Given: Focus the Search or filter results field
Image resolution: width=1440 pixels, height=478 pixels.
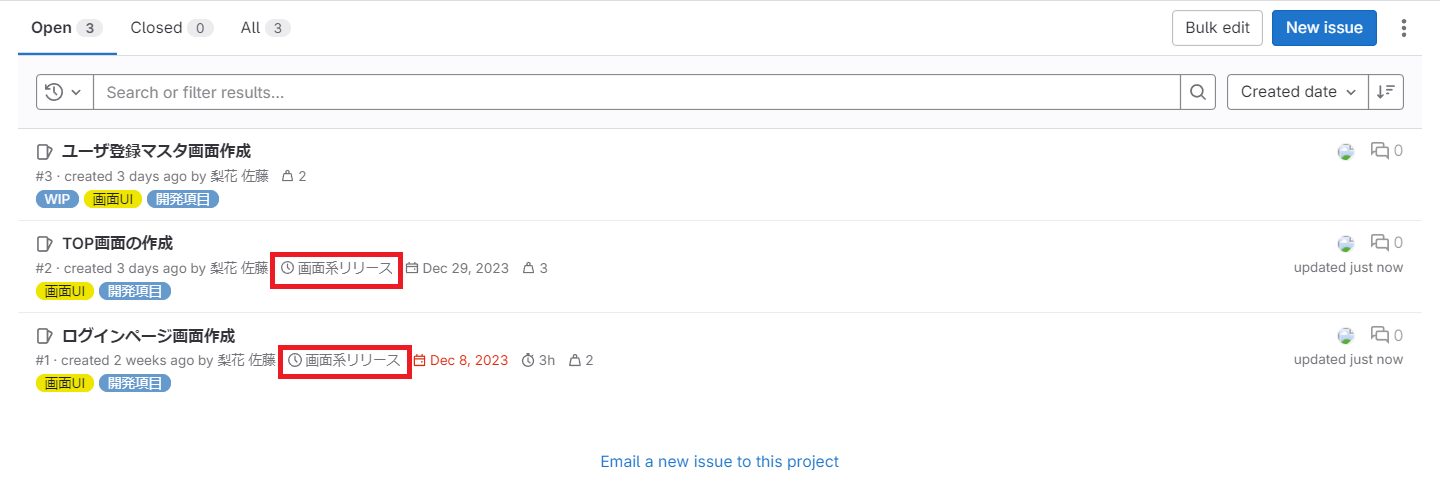Looking at the screenshot, I should [x=636, y=92].
